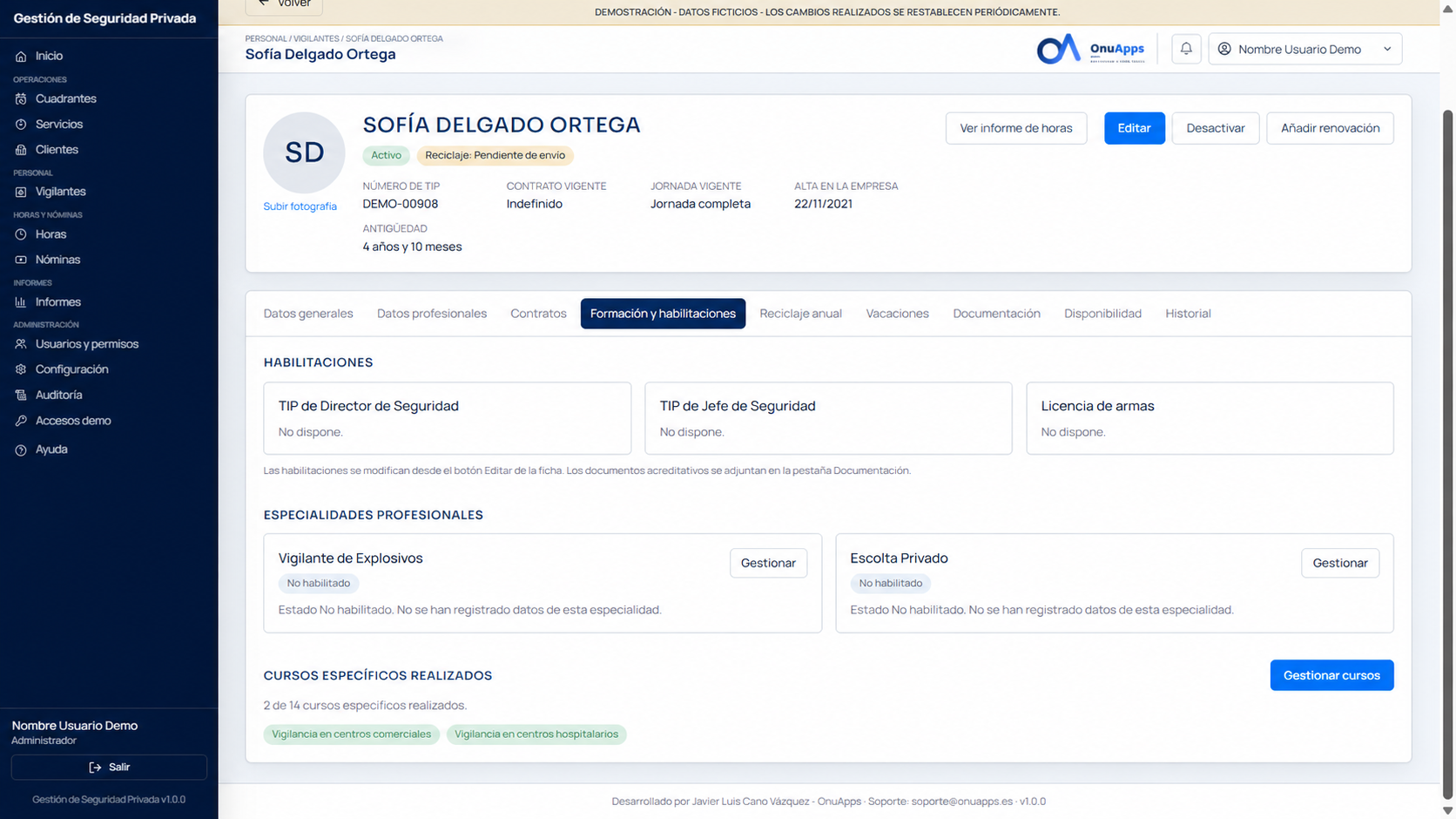Click the Inicio home icon in sidebar
Viewport: 1456px width, 819px height.
coord(21,56)
